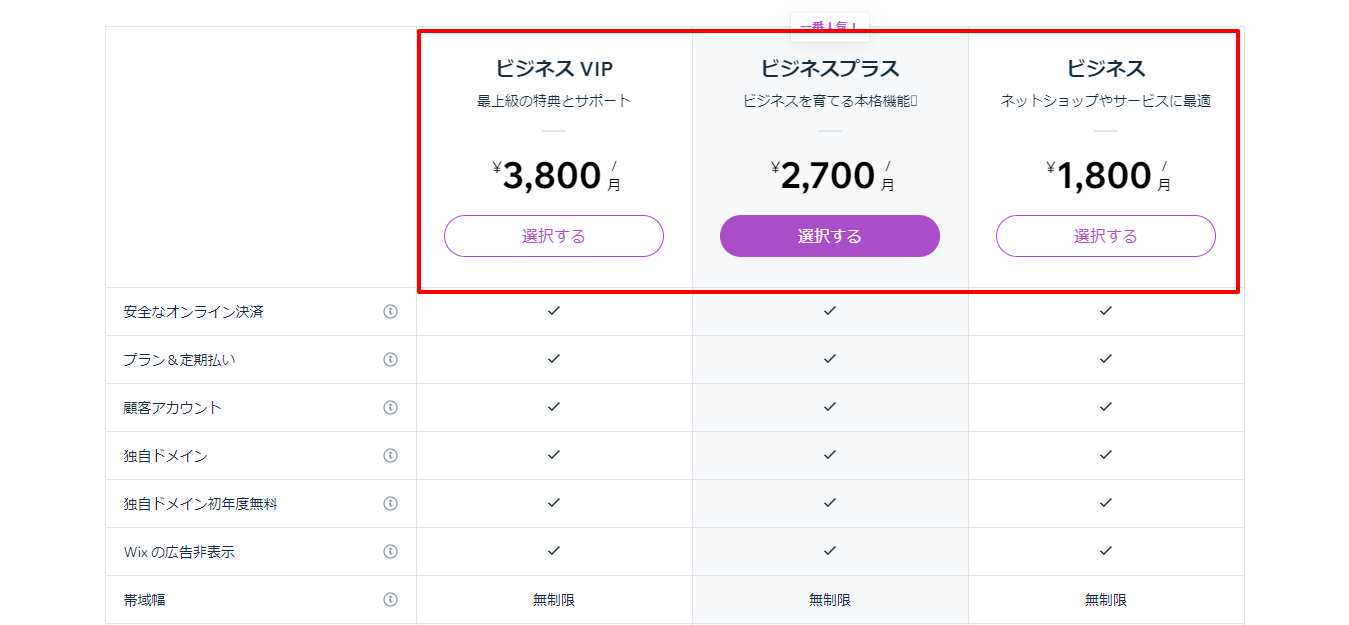Click info icon next to 独自ドメイン
This screenshot has height=625, width=1349.
click(390, 456)
